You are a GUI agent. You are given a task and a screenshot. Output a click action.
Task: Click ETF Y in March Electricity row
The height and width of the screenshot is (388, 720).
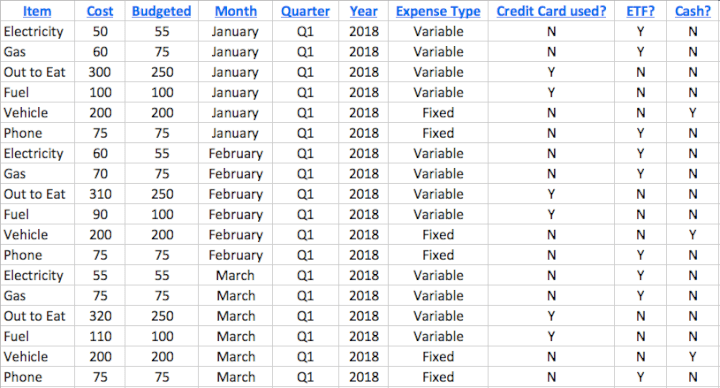640,276
